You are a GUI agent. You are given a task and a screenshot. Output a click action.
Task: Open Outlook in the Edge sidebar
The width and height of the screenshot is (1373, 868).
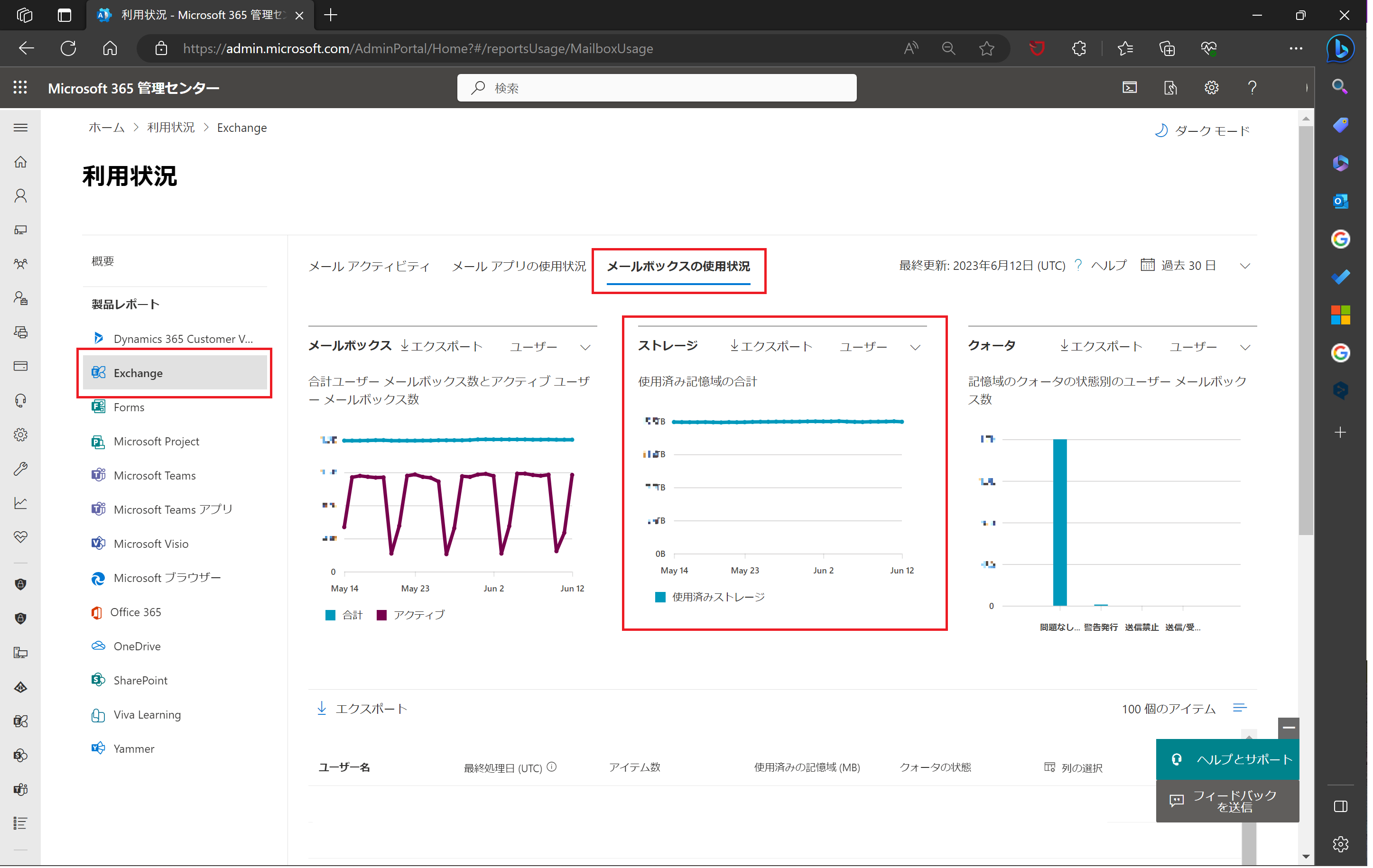click(1340, 201)
